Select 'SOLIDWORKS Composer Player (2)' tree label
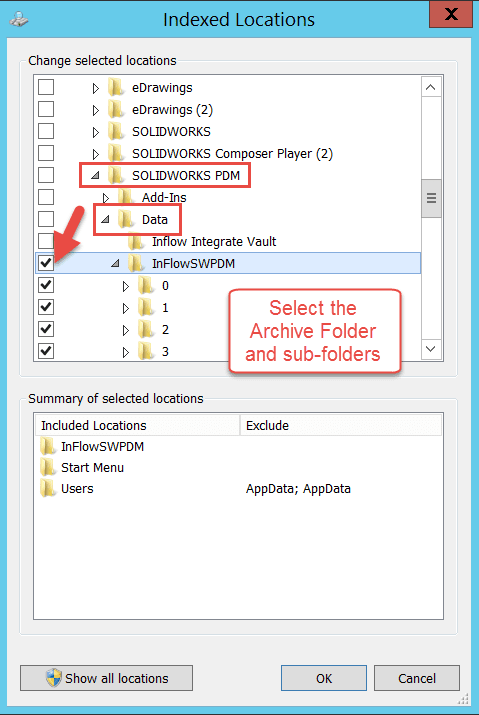The image size is (479, 715). tap(233, 154)
